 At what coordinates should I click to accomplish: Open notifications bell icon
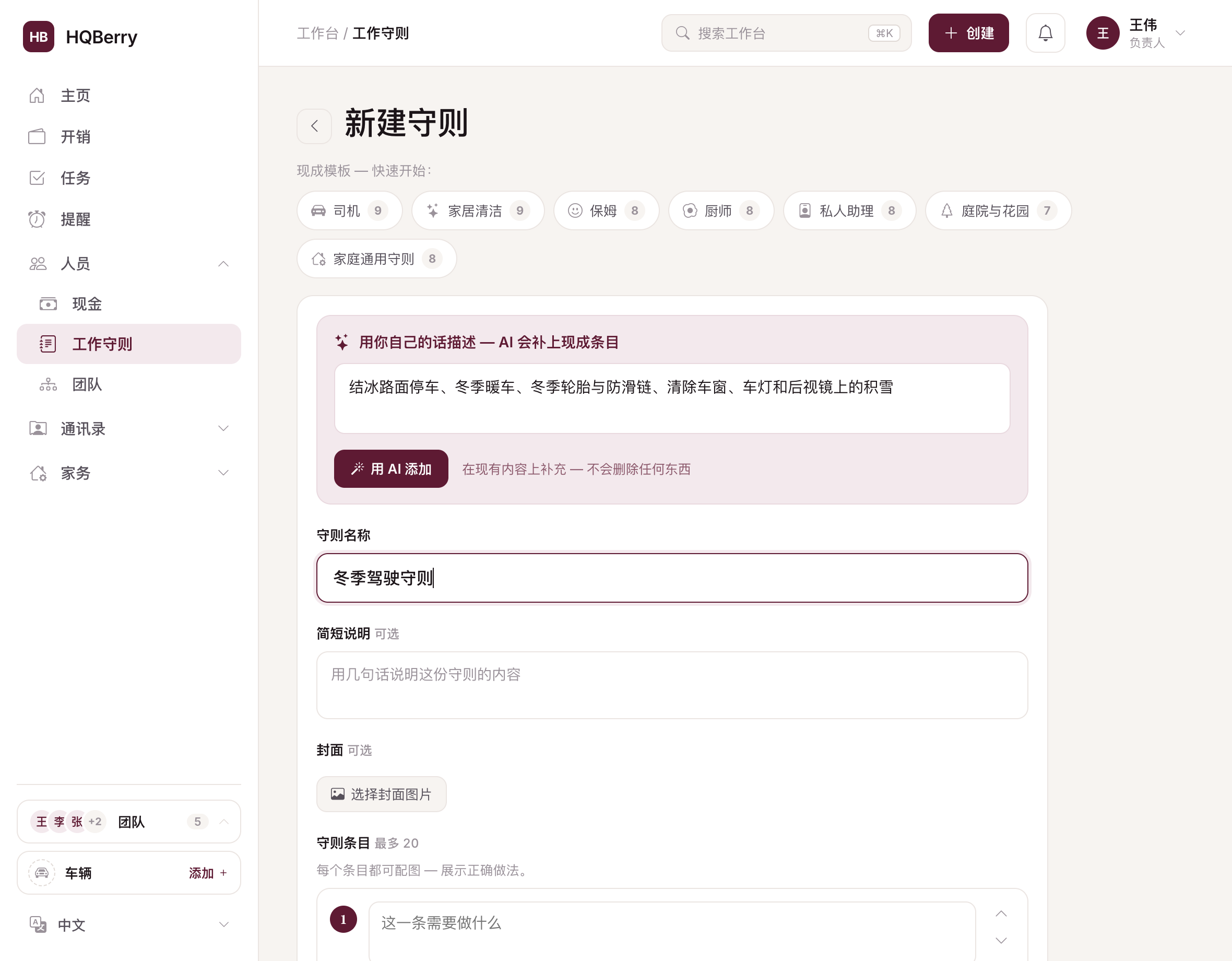pyautogui.click(x=1045, y=33)
